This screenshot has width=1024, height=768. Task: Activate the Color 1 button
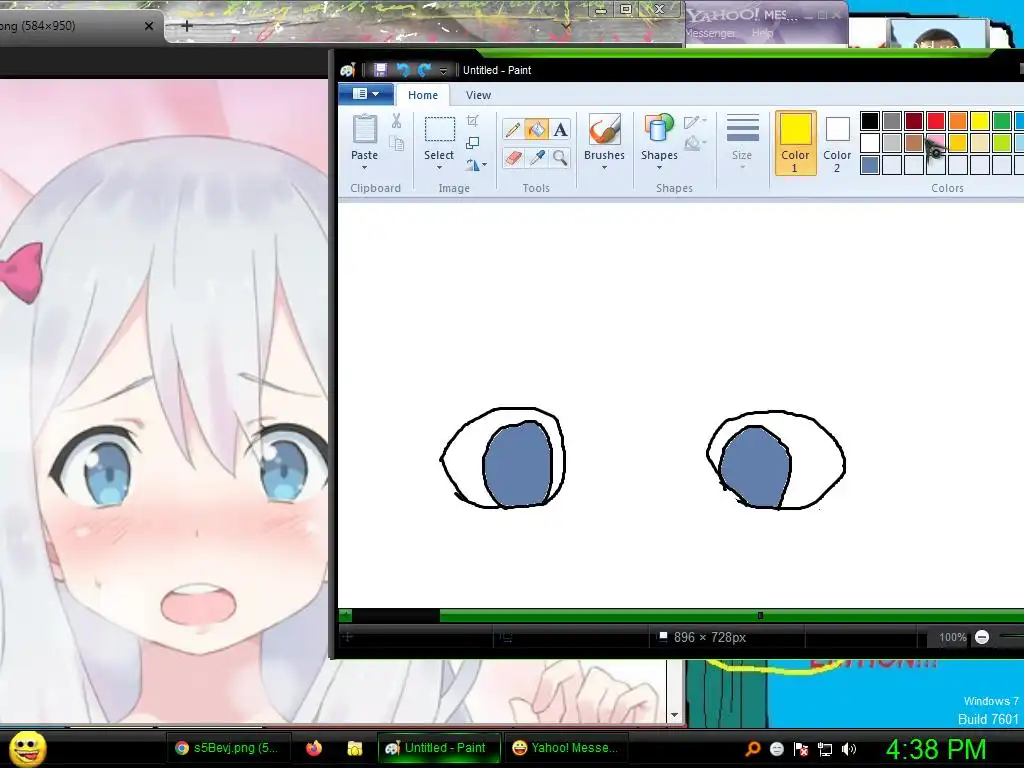(795, 142)
